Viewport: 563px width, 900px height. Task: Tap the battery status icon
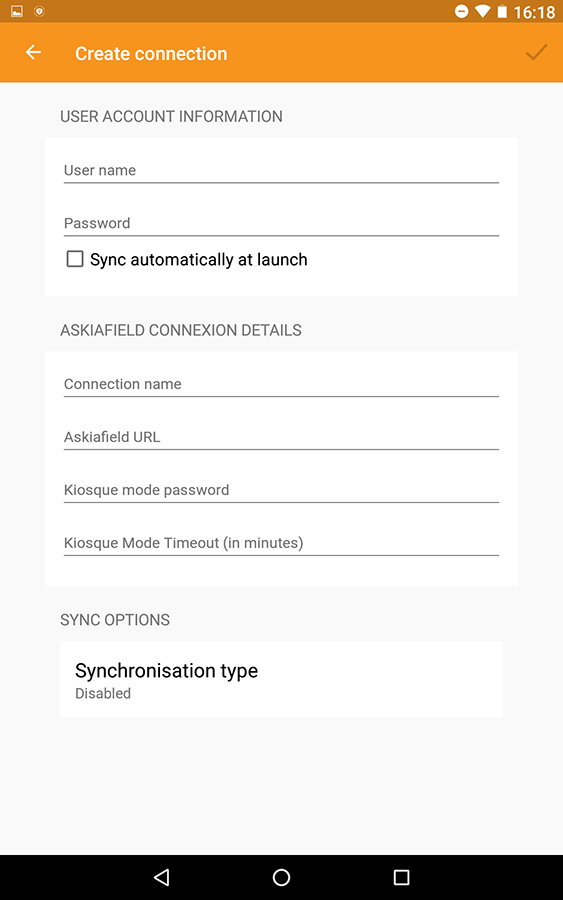pyautogui.click(x=502, y=11)
